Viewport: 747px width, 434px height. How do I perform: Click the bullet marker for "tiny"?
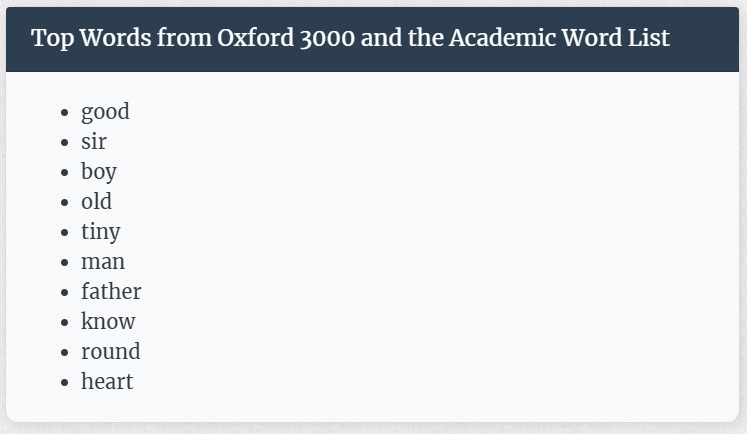click(x=65, y=232)
